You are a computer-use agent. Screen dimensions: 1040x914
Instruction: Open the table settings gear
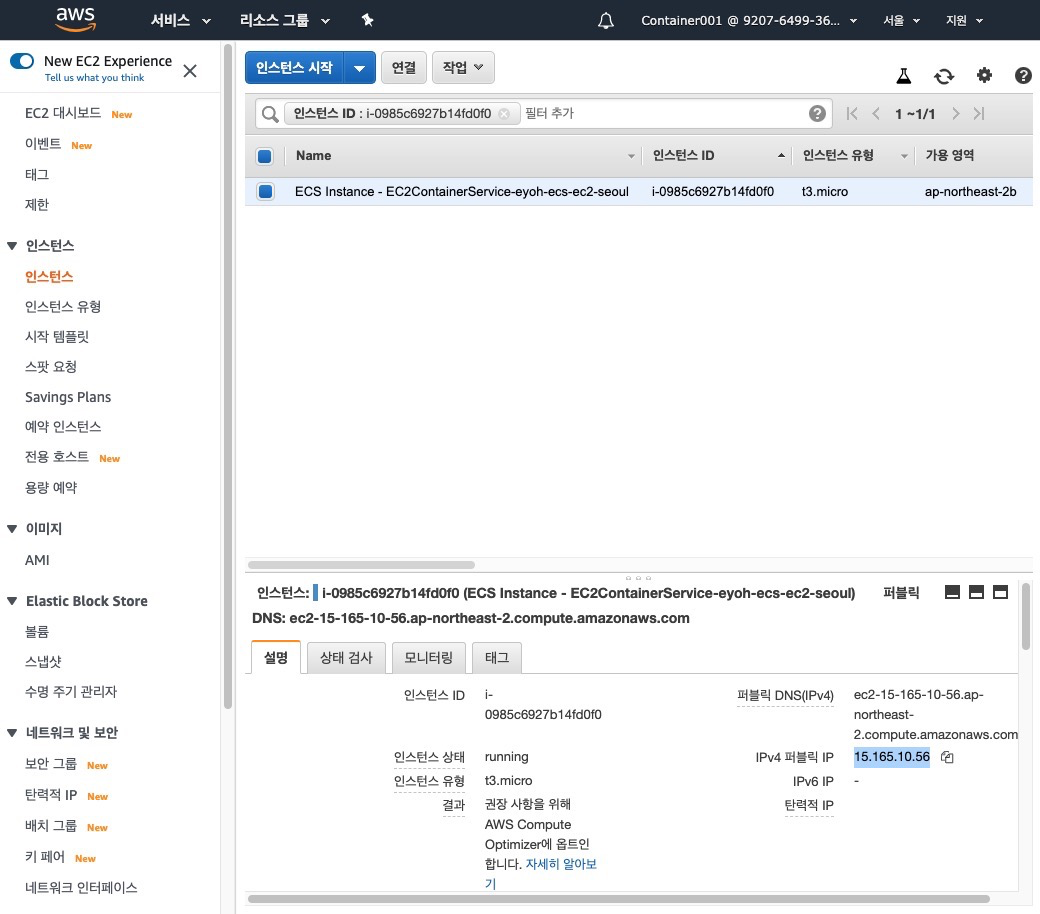coord(984,76)
